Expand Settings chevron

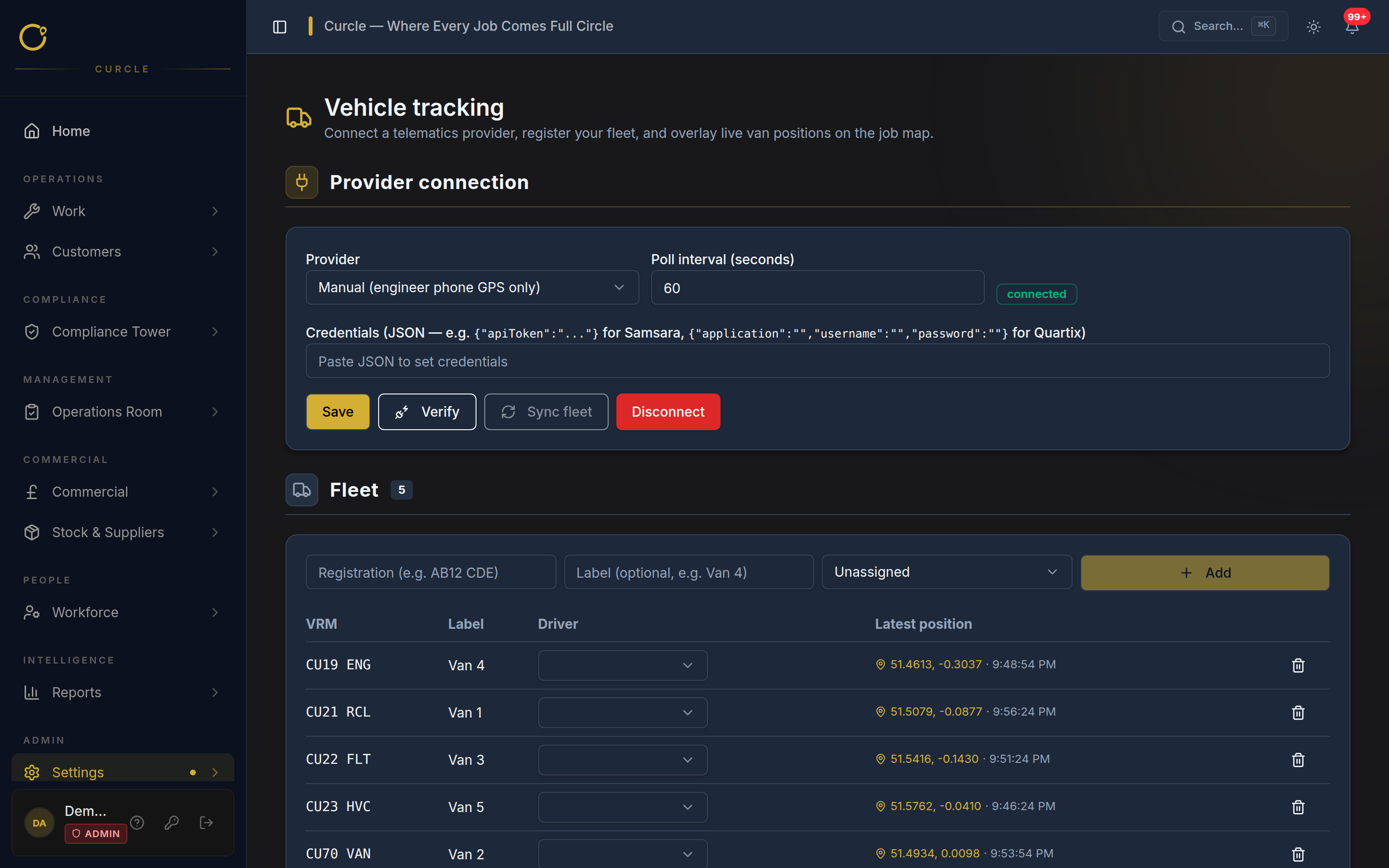click(x=215, y=773)
